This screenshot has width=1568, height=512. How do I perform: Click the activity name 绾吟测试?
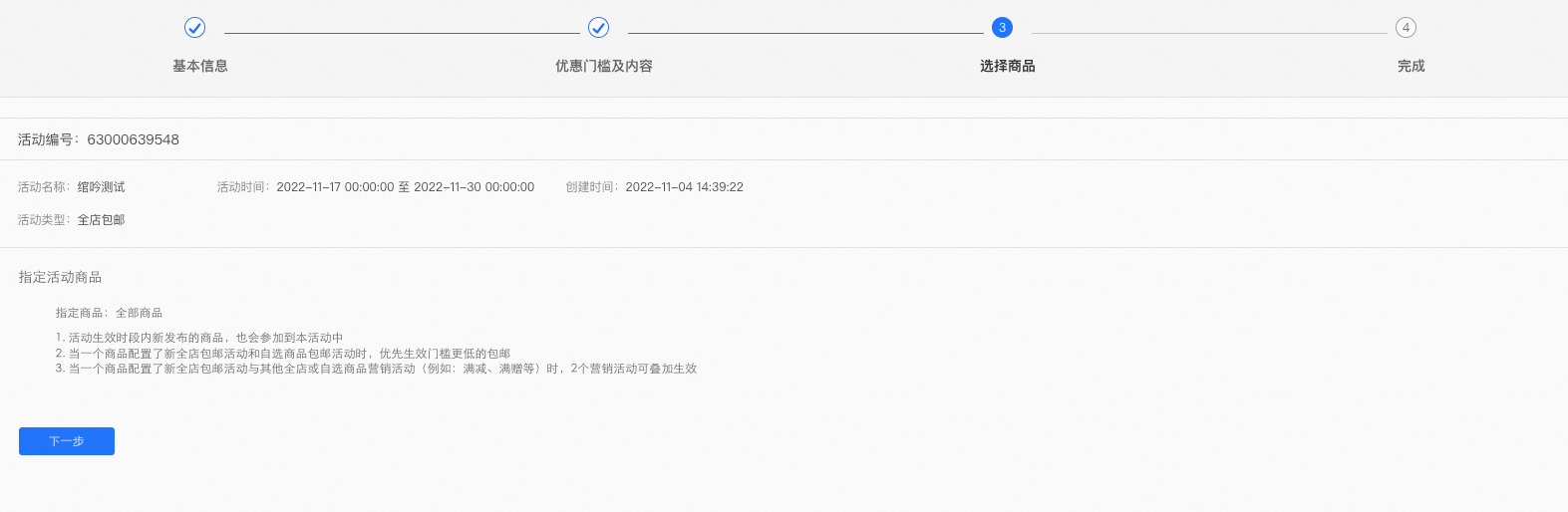[x=102, y=187]
